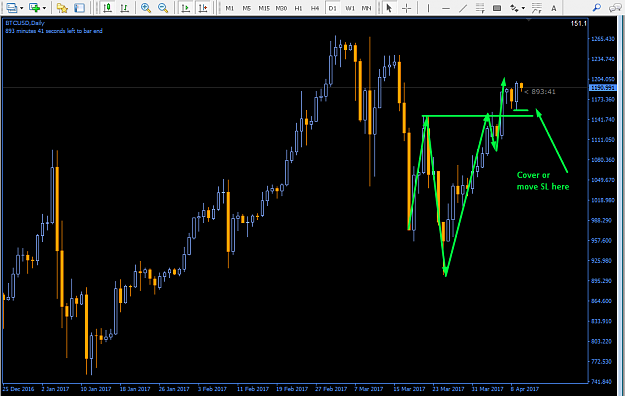Image resolution: width=625 pixels, height=396 pixels.
Task: Expand the New Chart dropdown arrow
Action: point(44,8)
